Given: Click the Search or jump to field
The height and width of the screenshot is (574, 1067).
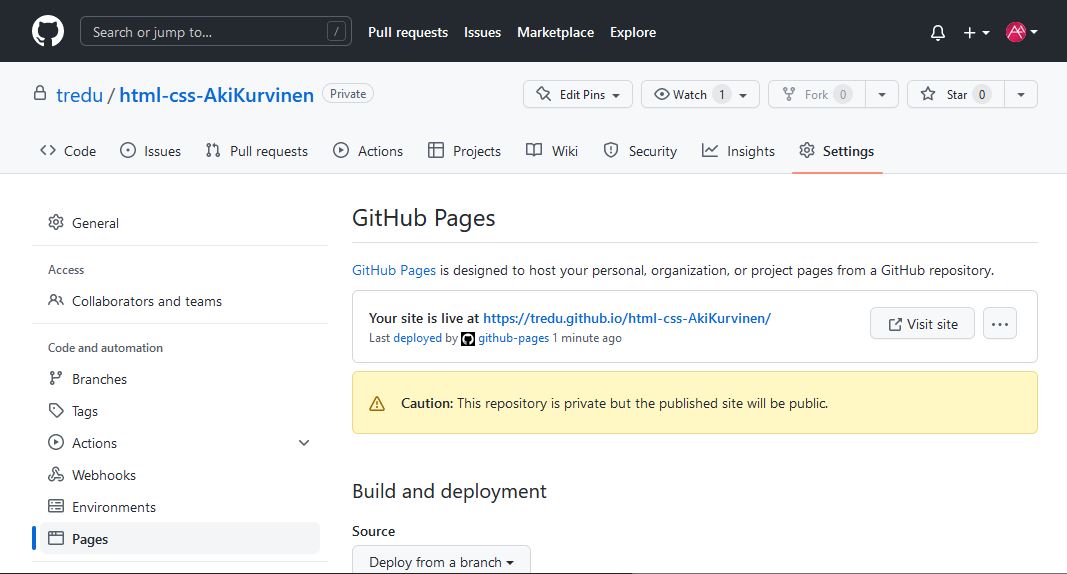Looking at the screenshot, I should tap(215, 32).
